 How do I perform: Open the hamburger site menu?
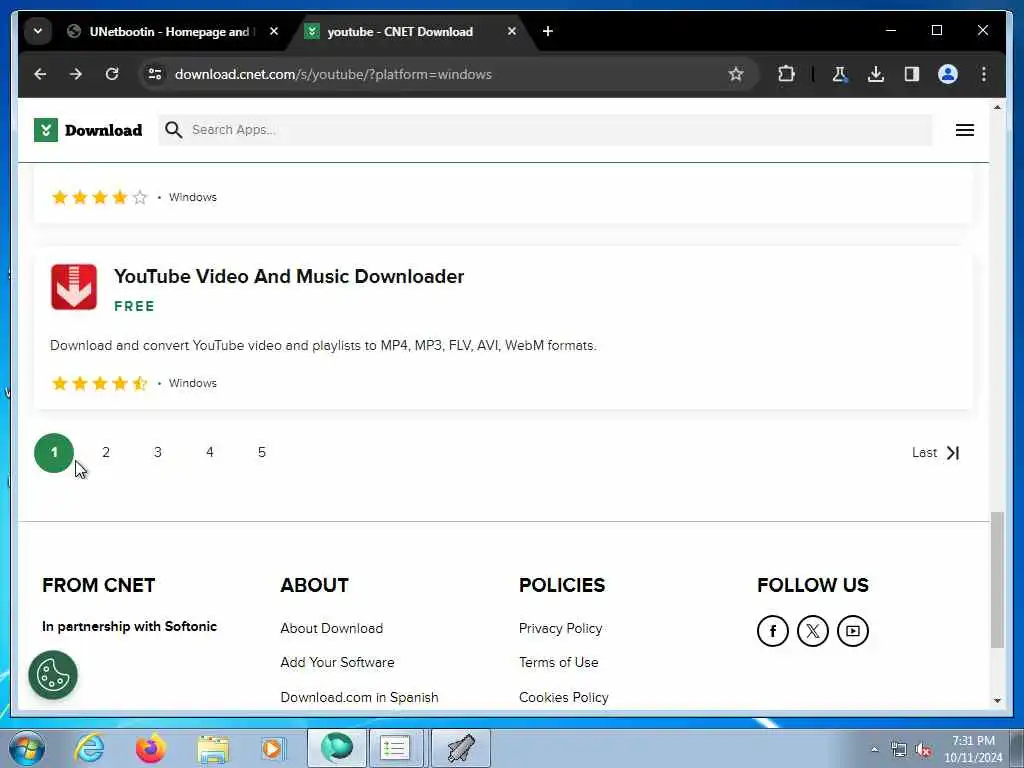coord(965,130)
